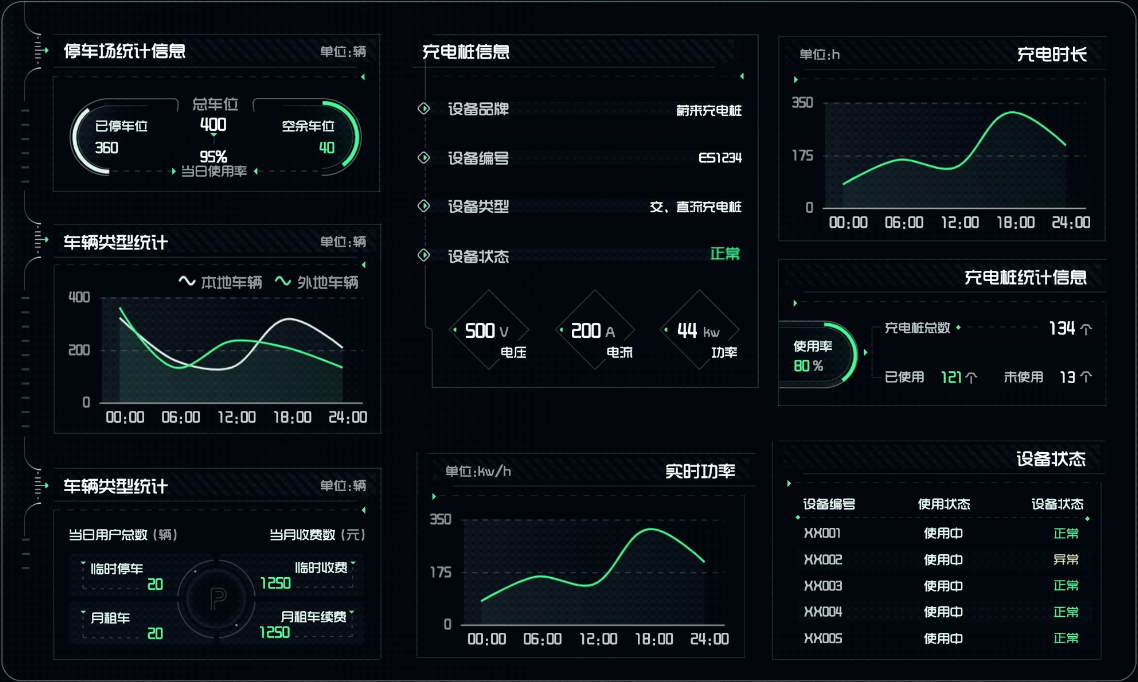Screen dimensions: 1138x682
Task: Click the green arrow before 停车场统计信息 title
Action: 44,50
